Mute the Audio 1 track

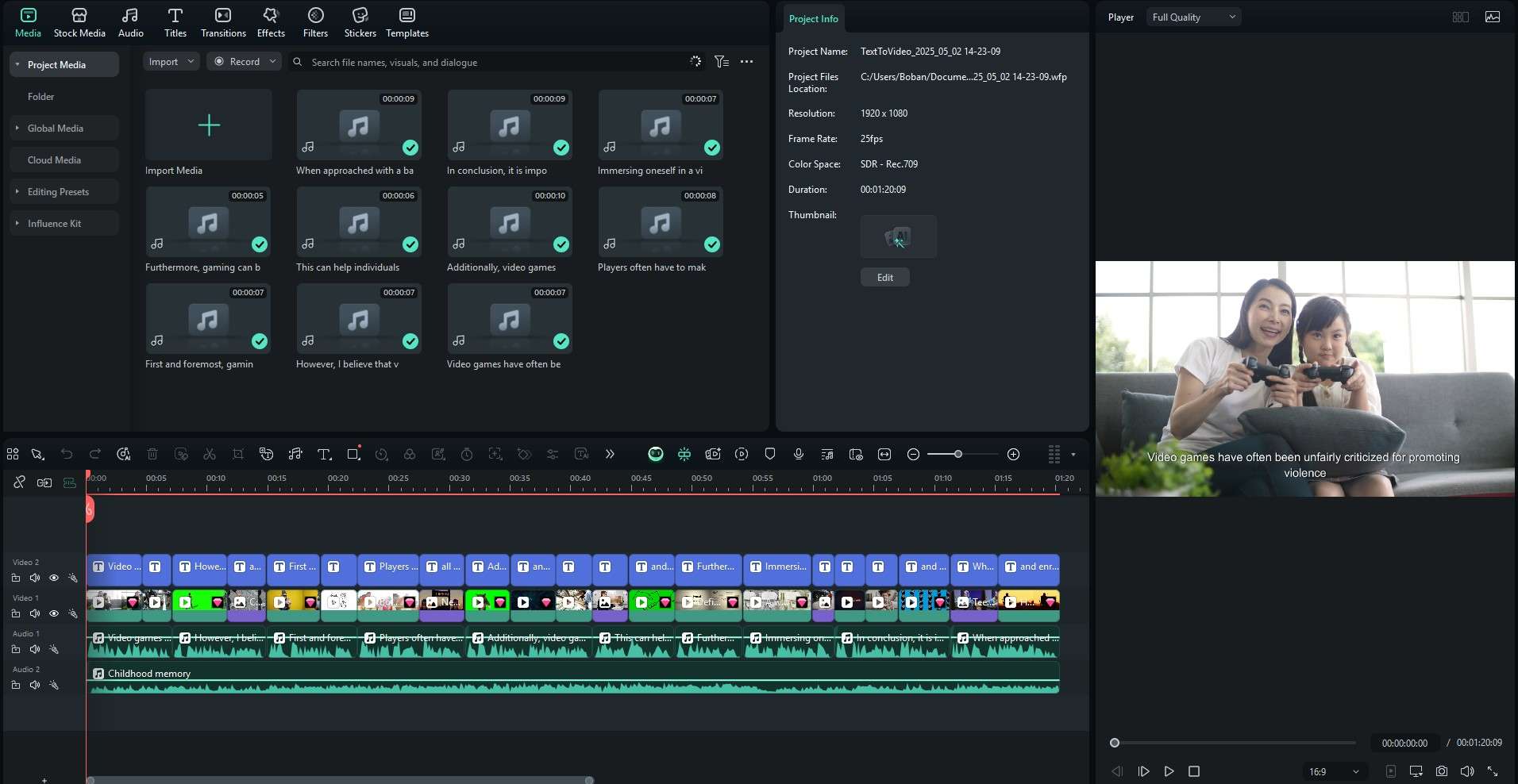pyautogui.click(x=35, y=649)
